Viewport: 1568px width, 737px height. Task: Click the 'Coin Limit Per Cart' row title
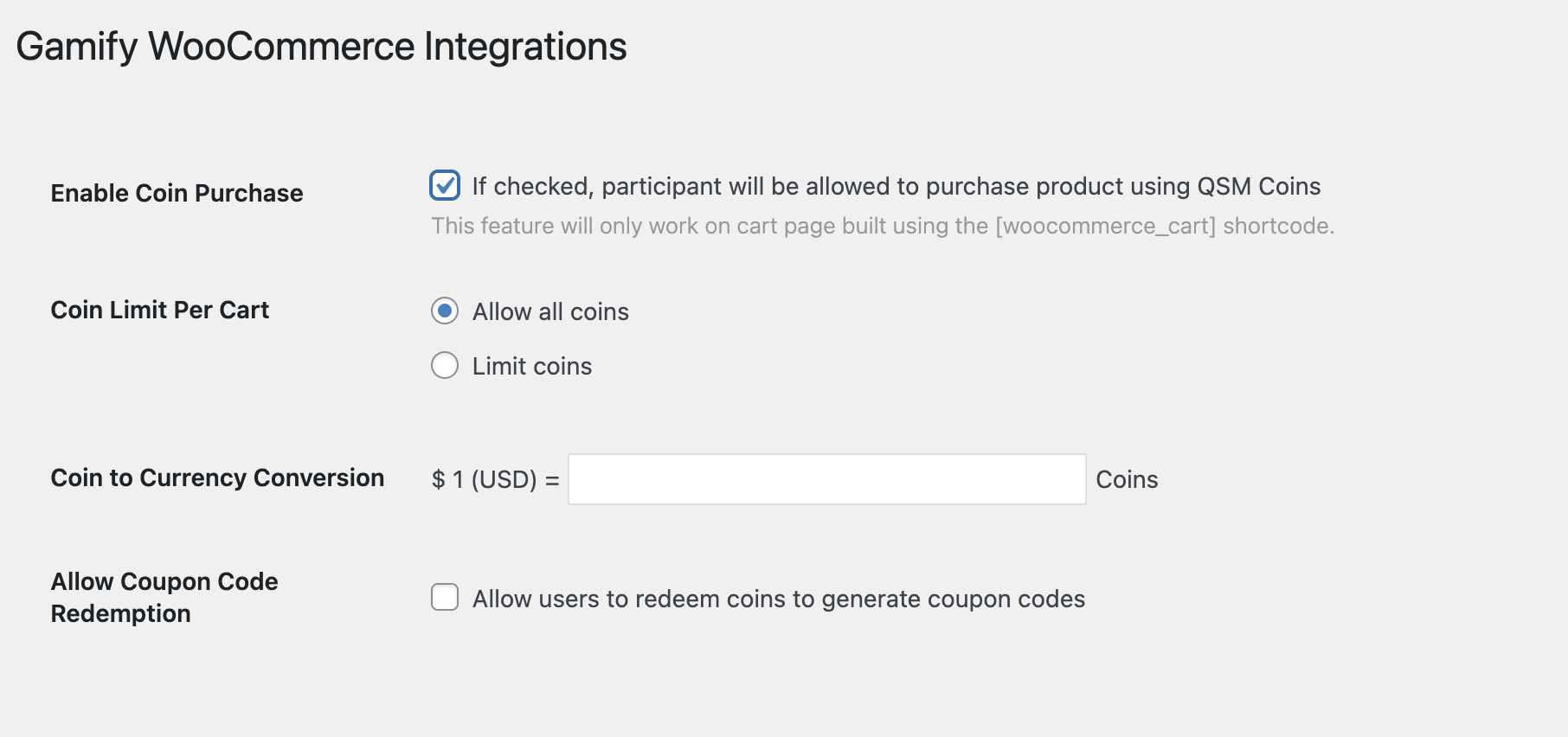[x=160, y=310]
